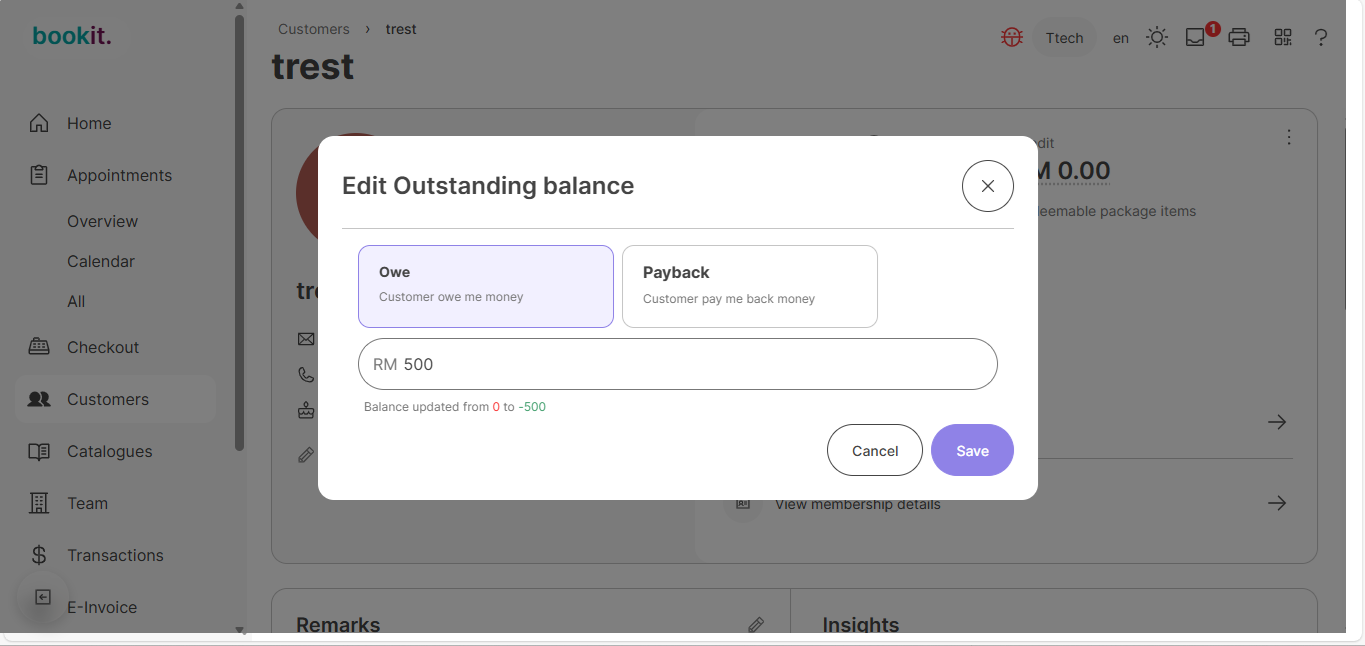Select the Checkout sidebar icon
The image size is (1365, 646).
coord(102,347)
